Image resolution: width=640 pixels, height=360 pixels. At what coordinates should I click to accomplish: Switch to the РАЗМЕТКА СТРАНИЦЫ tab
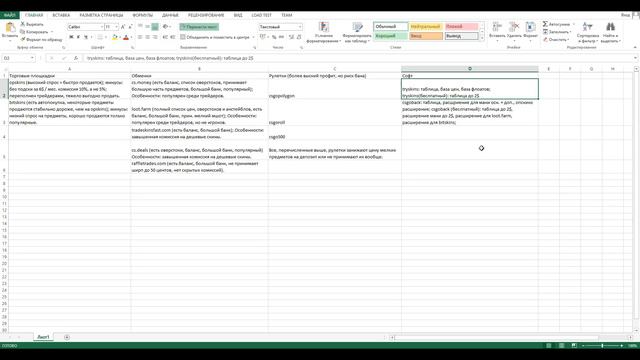(x=101, y=15)
